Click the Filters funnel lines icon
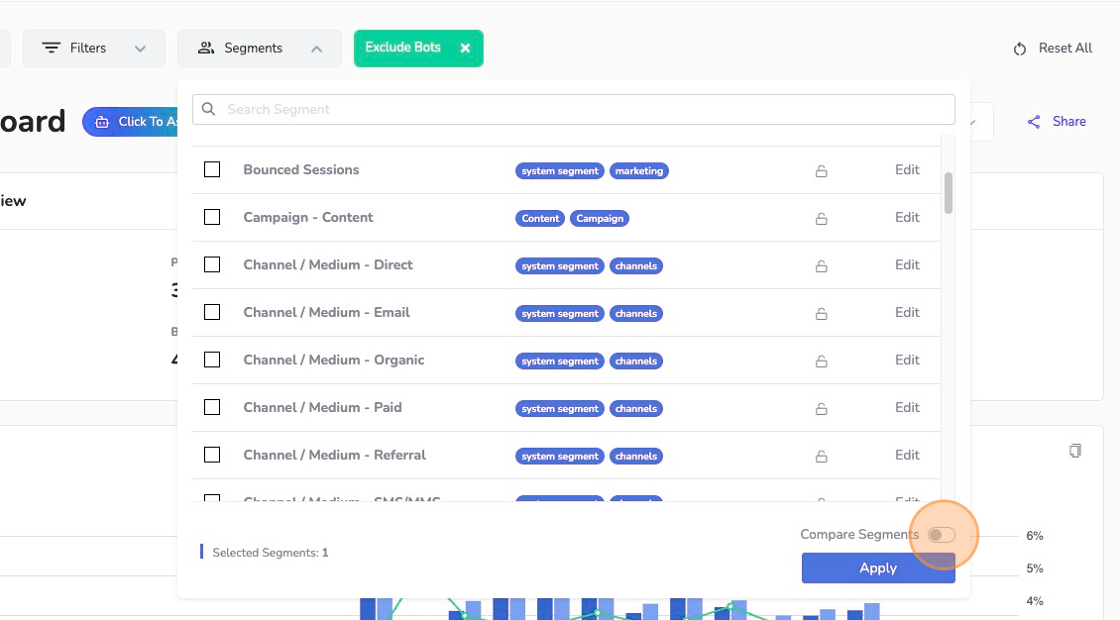 click(51, 48)
